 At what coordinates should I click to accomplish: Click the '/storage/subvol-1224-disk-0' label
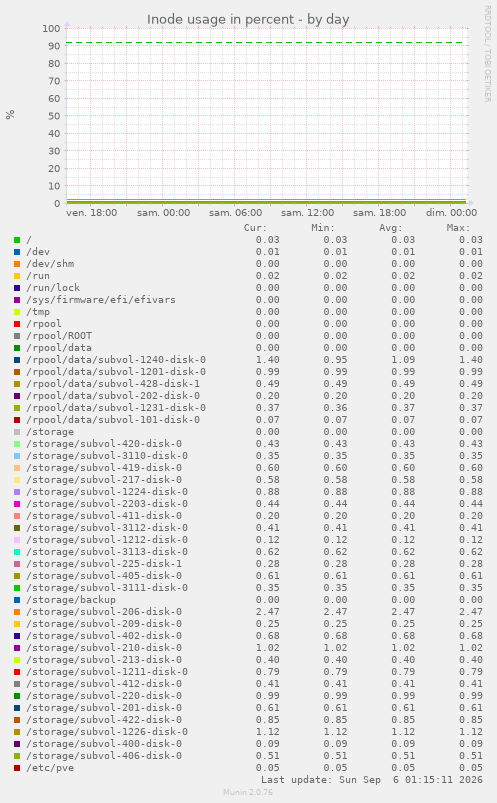107,492
